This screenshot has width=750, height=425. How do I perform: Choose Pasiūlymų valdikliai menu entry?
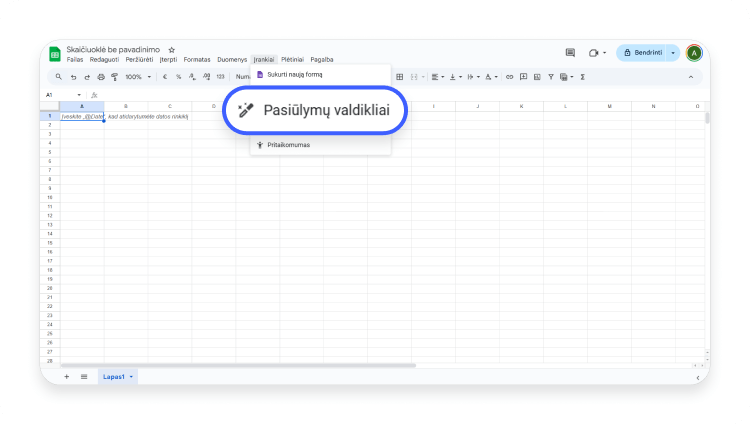tap(315, 110)
